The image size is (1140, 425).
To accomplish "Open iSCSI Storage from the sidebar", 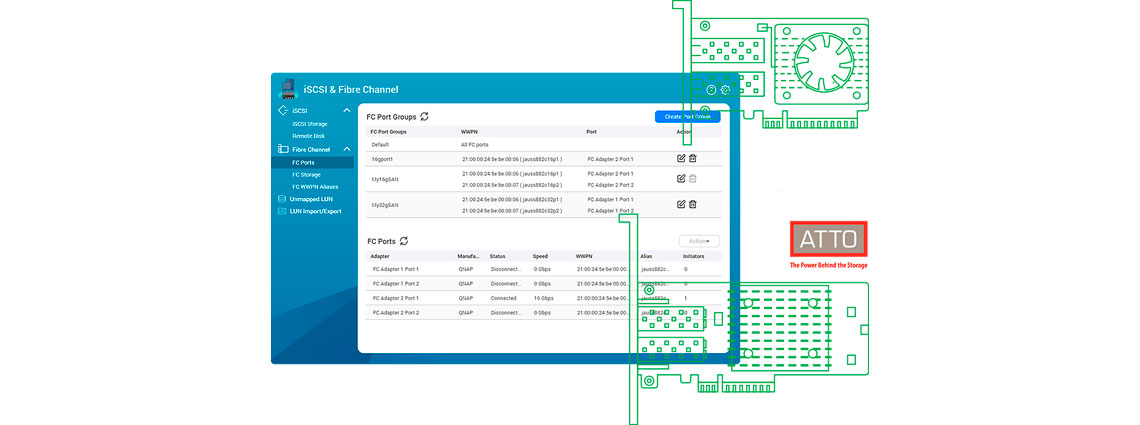I will pyautogui.click(x=309, y=124).
